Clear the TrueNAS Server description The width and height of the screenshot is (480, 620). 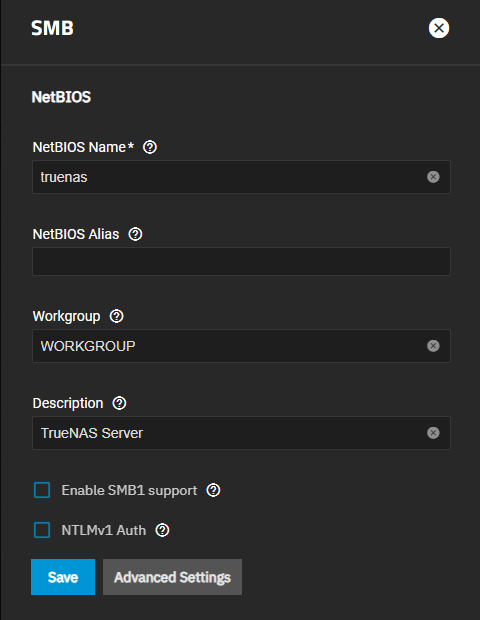(433, 433)
